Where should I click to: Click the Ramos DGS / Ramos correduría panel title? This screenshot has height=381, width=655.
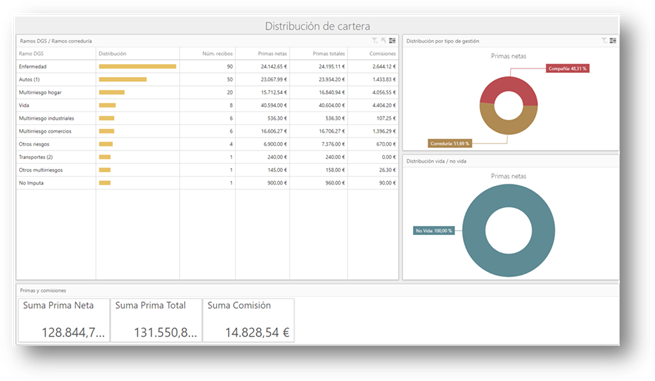tap(56, 41)
